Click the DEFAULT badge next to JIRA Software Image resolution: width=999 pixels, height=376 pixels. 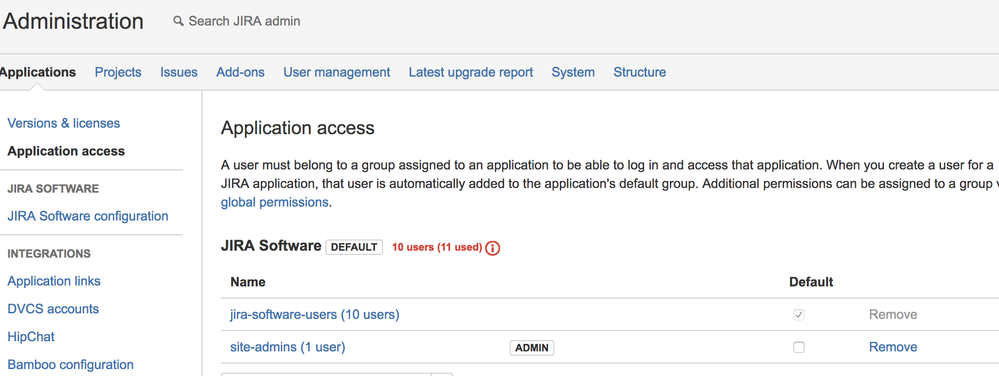(x=354, y=247)
